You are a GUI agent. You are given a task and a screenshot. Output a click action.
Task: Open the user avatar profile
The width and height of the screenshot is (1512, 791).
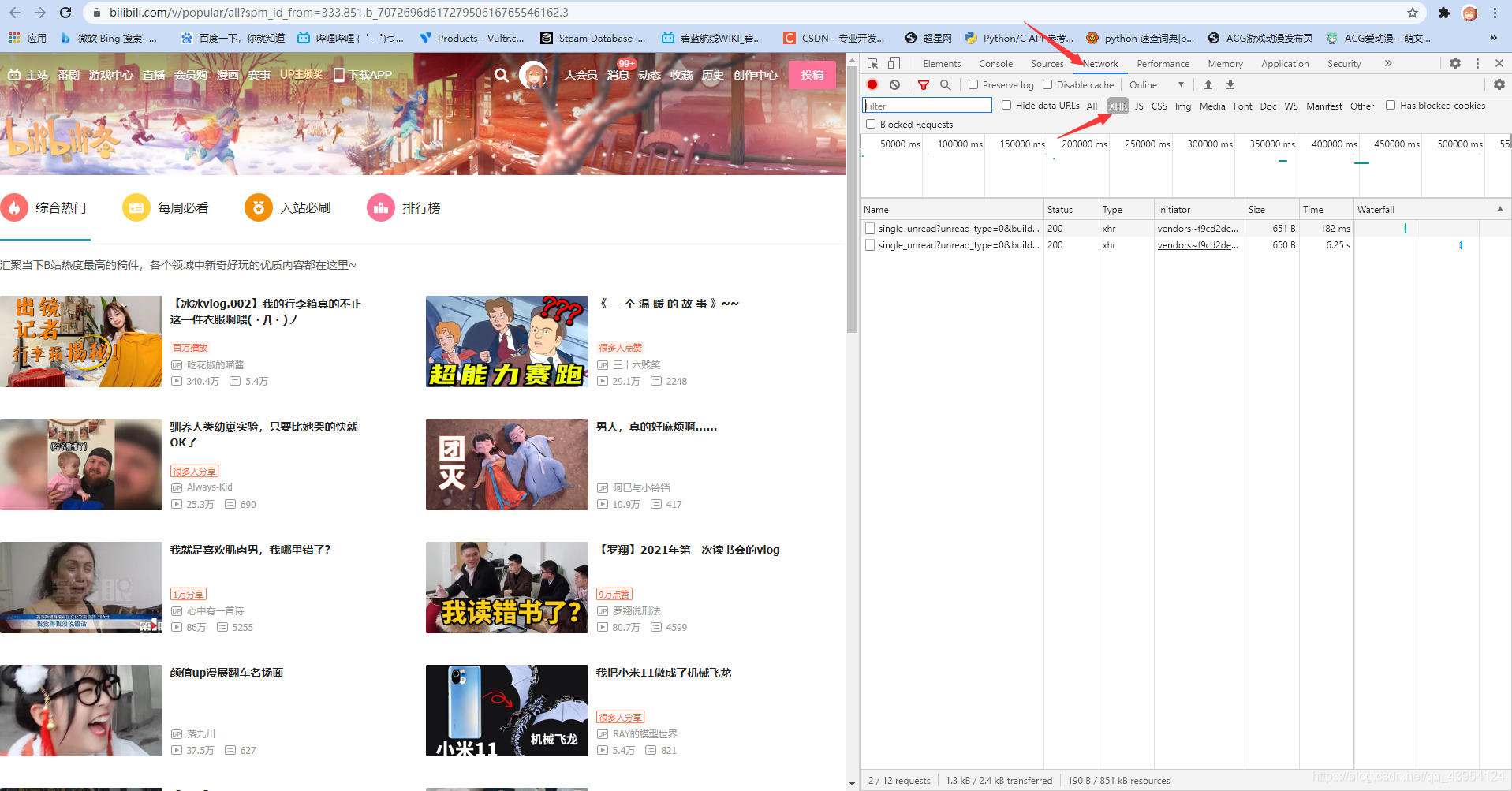click(533, 75)
